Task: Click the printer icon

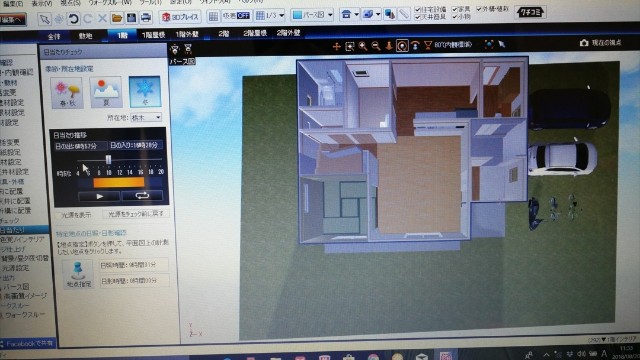Action: [x=146, y=18]
